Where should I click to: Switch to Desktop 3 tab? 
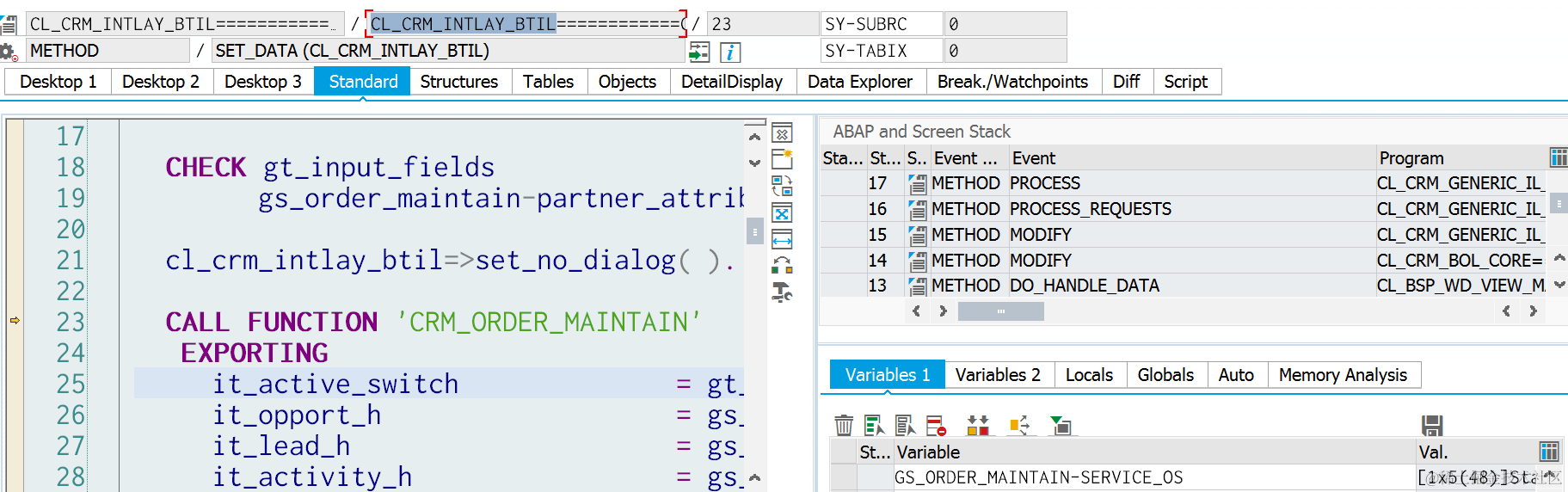(x=262, y=82)
